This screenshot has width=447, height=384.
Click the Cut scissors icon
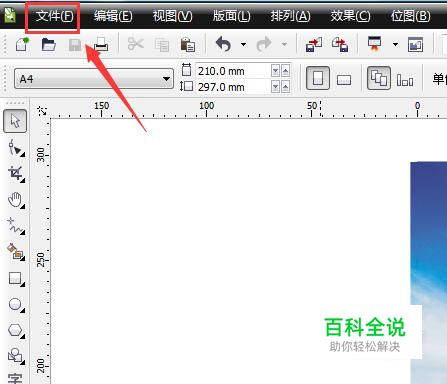click(x=135, y=44)
